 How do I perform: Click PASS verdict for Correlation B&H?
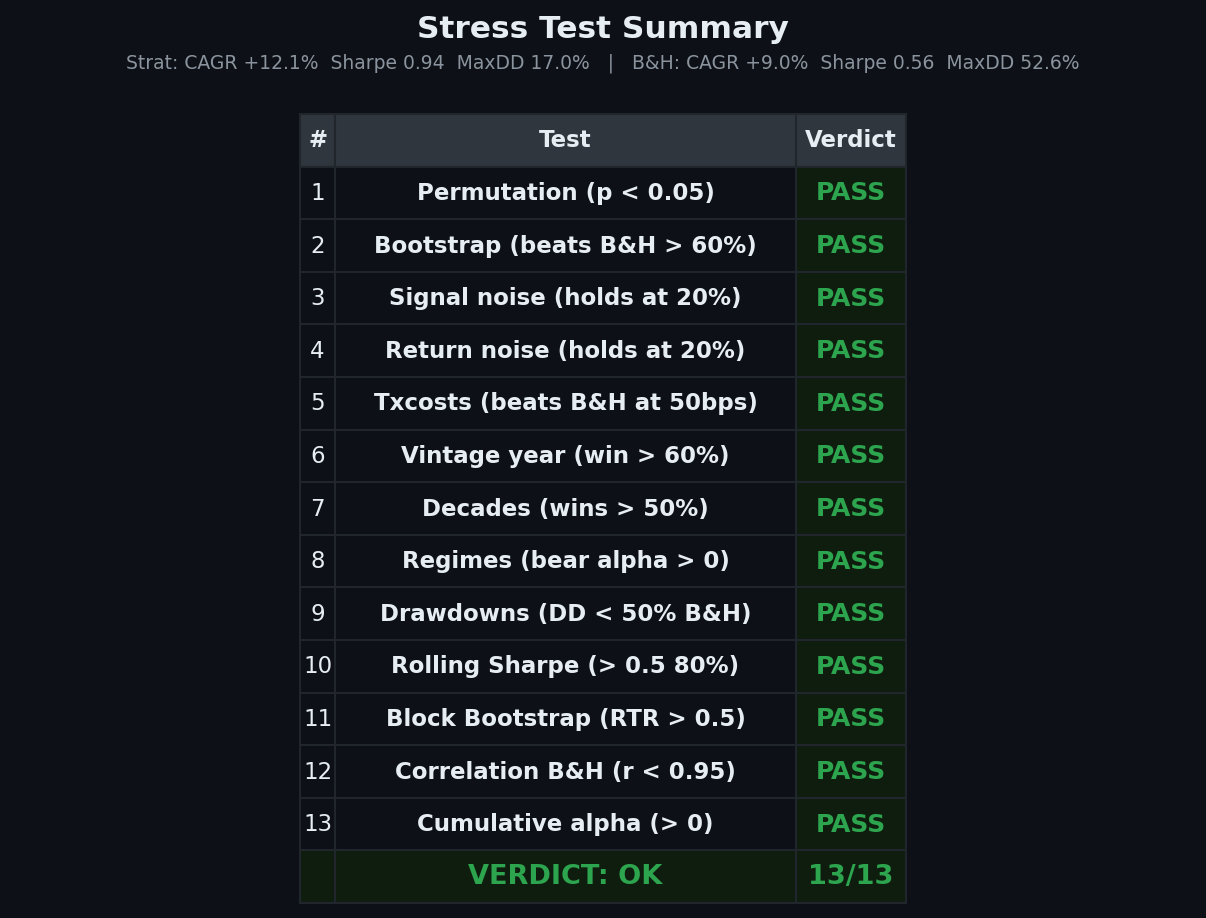[850, 772]
